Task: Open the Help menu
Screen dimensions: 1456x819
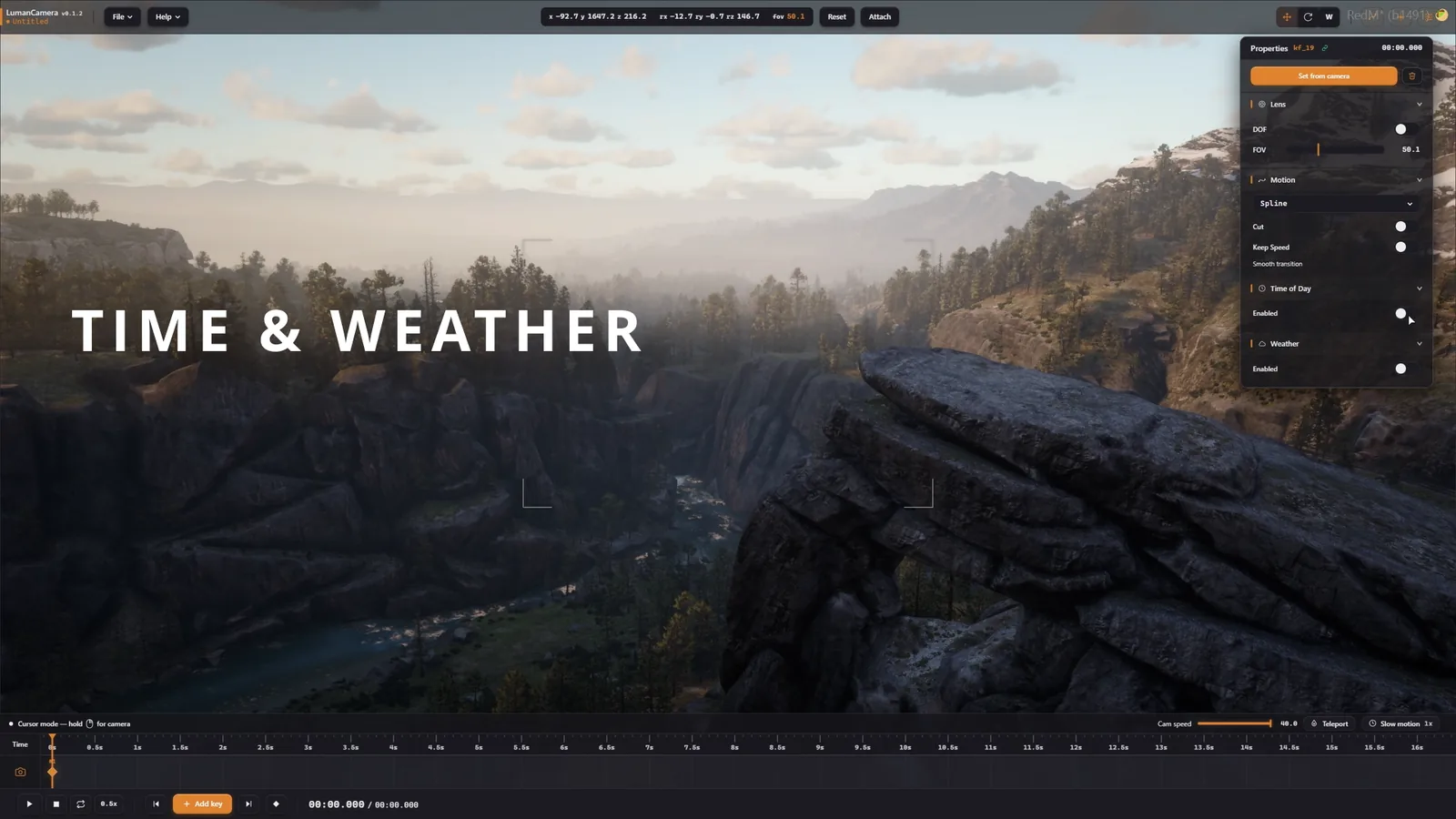Action: (x=167, y=16)
